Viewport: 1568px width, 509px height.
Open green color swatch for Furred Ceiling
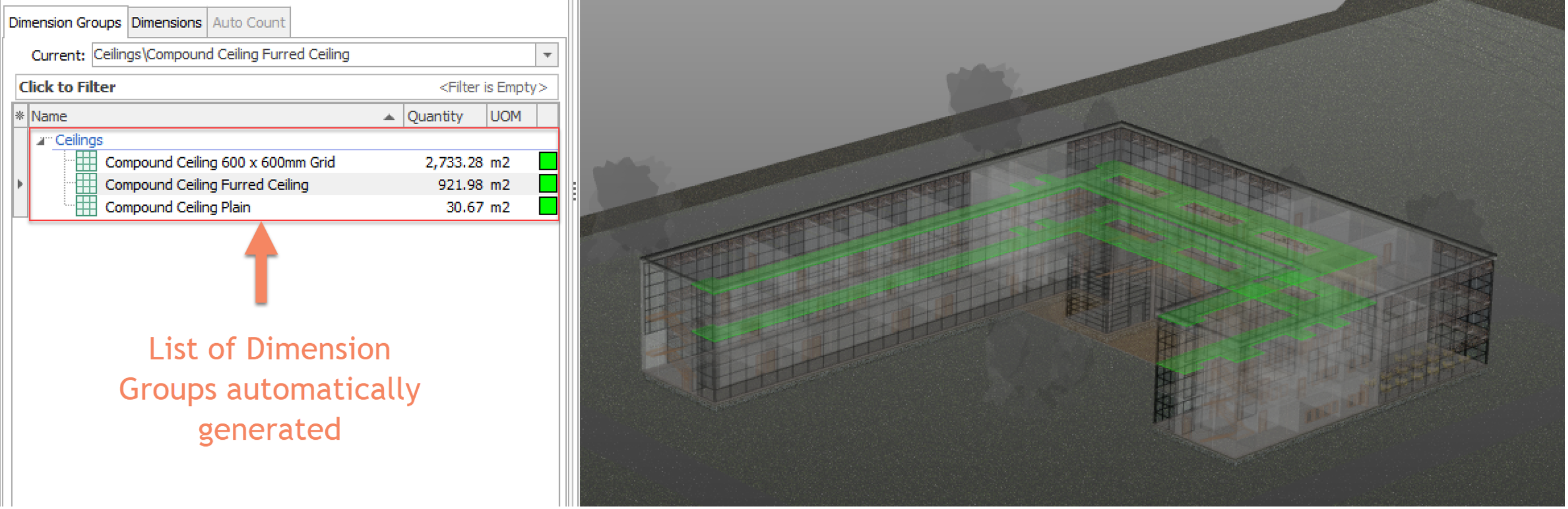[x=548, y=184]
